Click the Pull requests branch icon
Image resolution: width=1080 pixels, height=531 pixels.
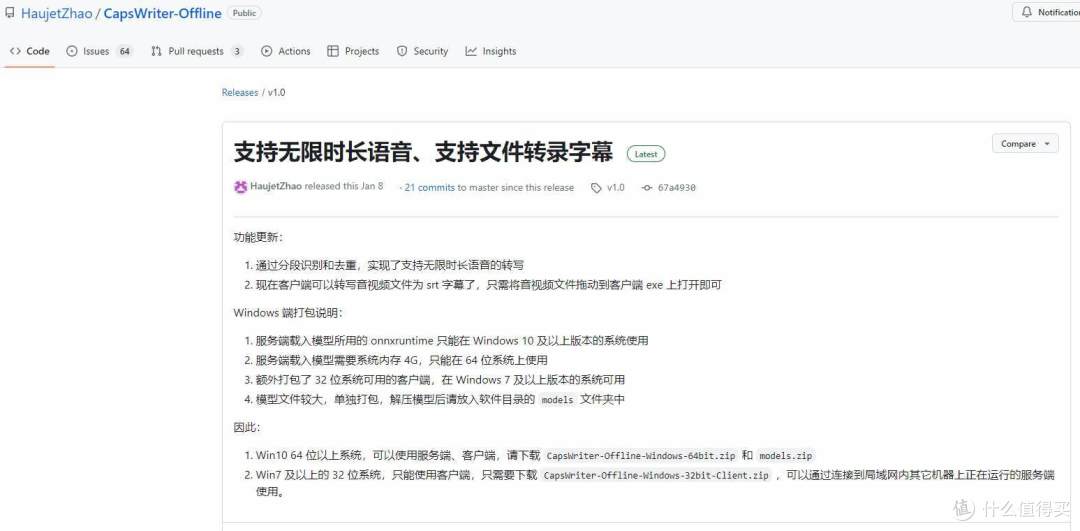(156, 51)
